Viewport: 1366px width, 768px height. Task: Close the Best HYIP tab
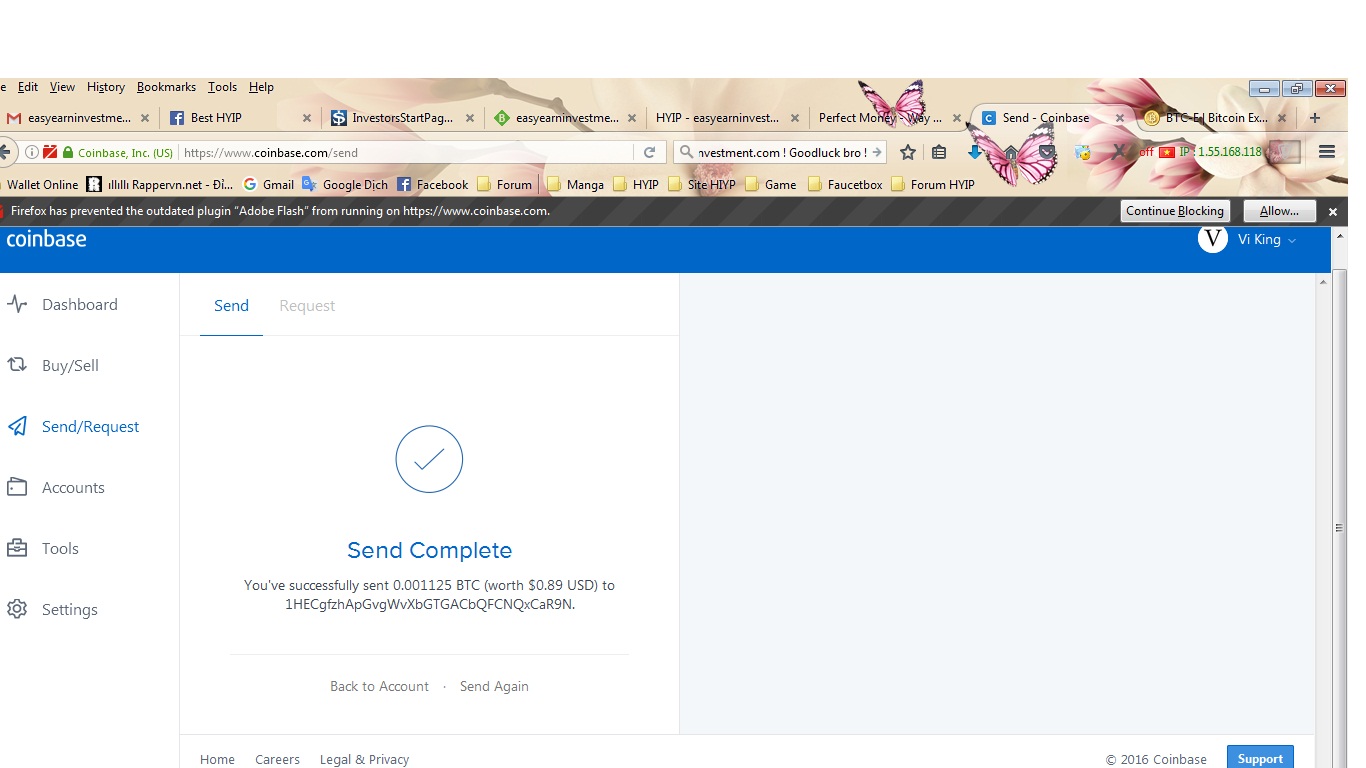(x=307, y=118)
